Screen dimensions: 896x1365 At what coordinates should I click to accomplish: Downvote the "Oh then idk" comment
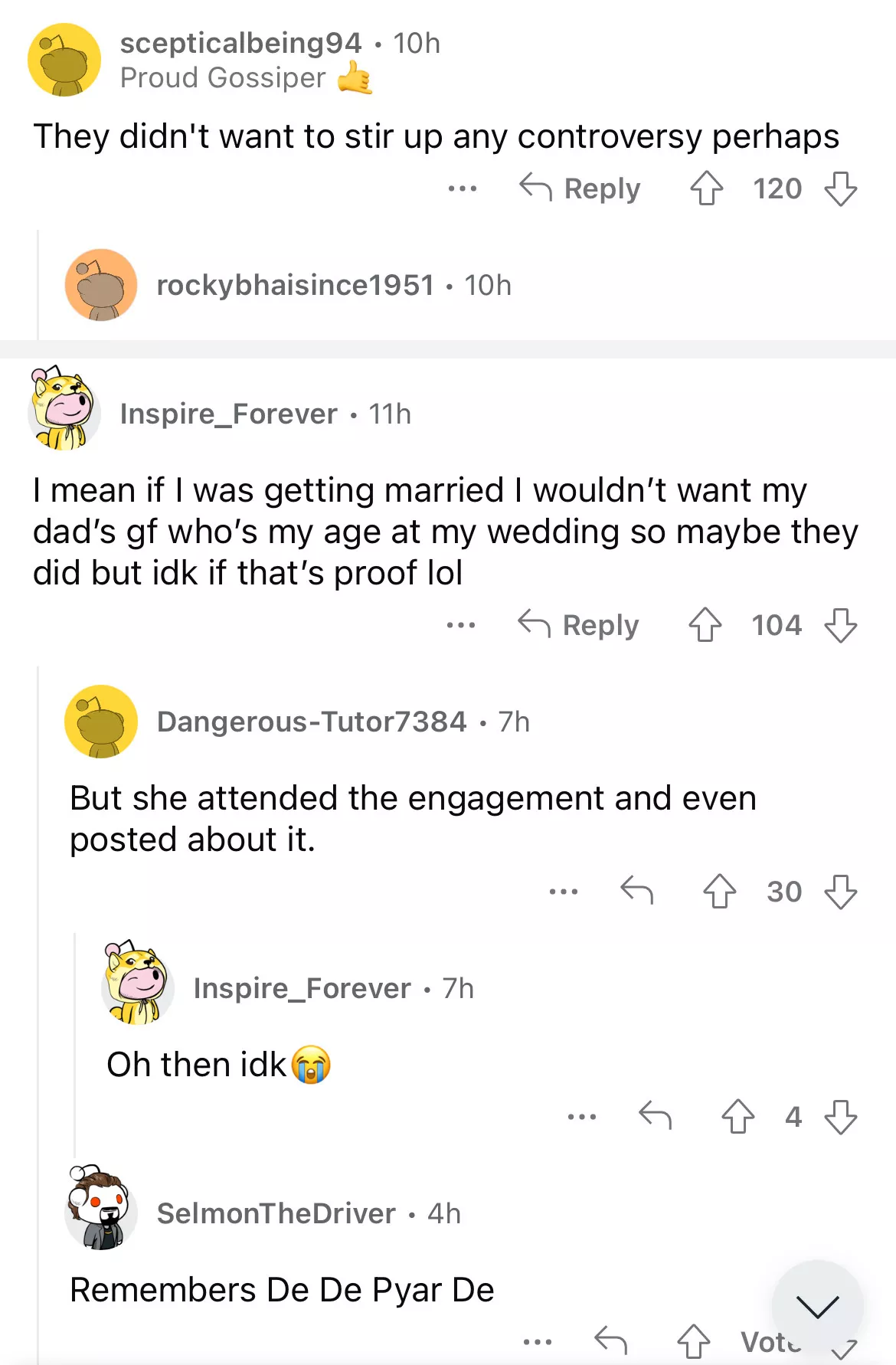click(840, 1117)
